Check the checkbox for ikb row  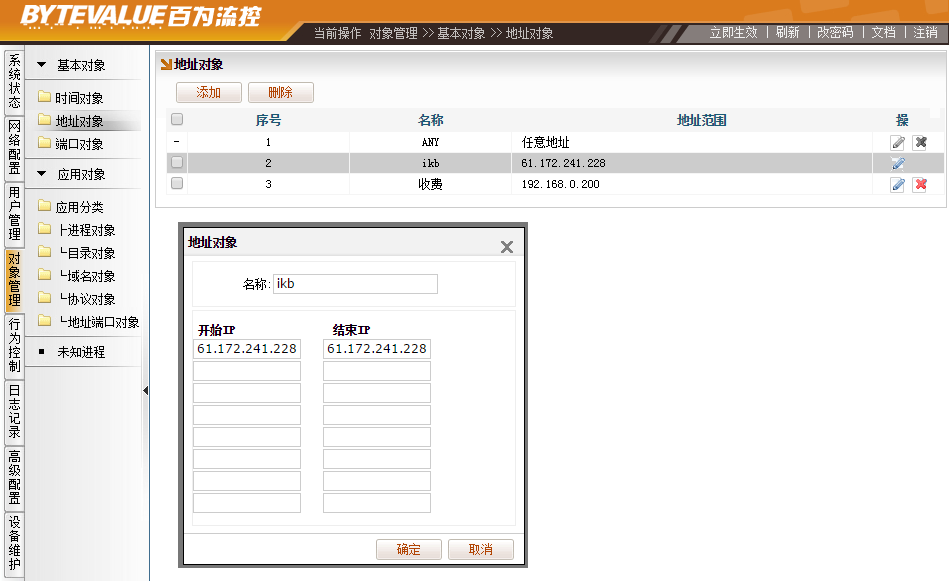click(177, 163)
